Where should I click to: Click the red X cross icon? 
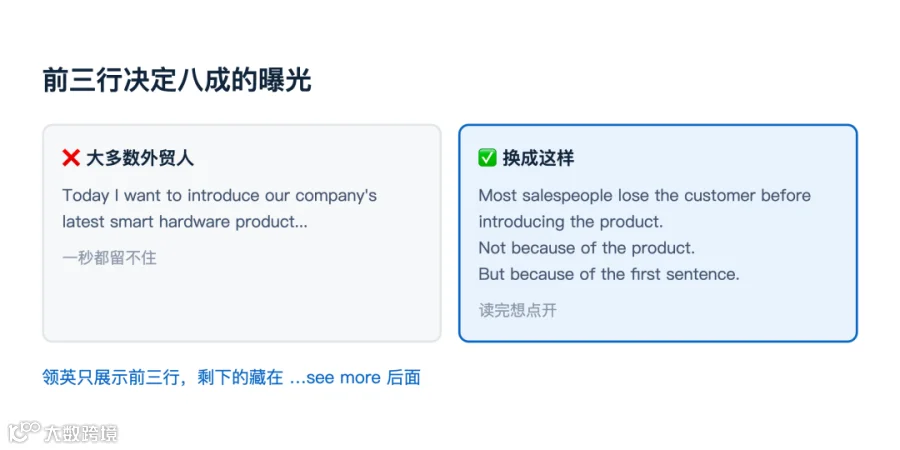tap(71, 158)
